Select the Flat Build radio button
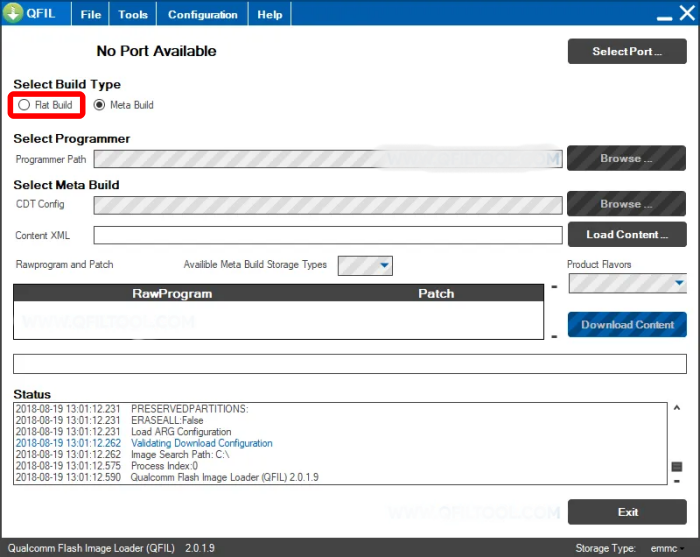700x557 pixels. (24, 105)
